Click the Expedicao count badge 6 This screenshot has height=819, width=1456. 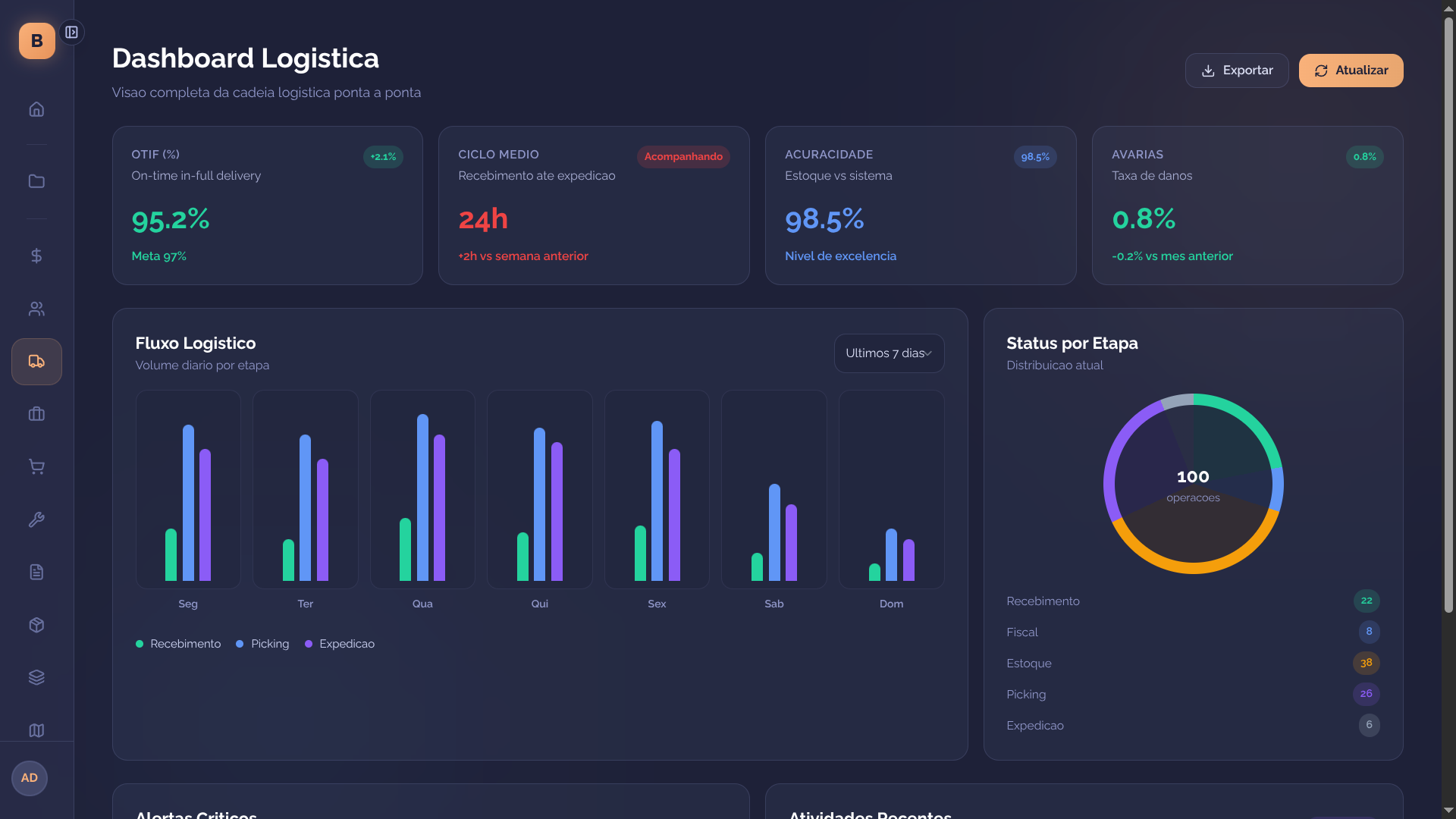[x=1370, y=726]
